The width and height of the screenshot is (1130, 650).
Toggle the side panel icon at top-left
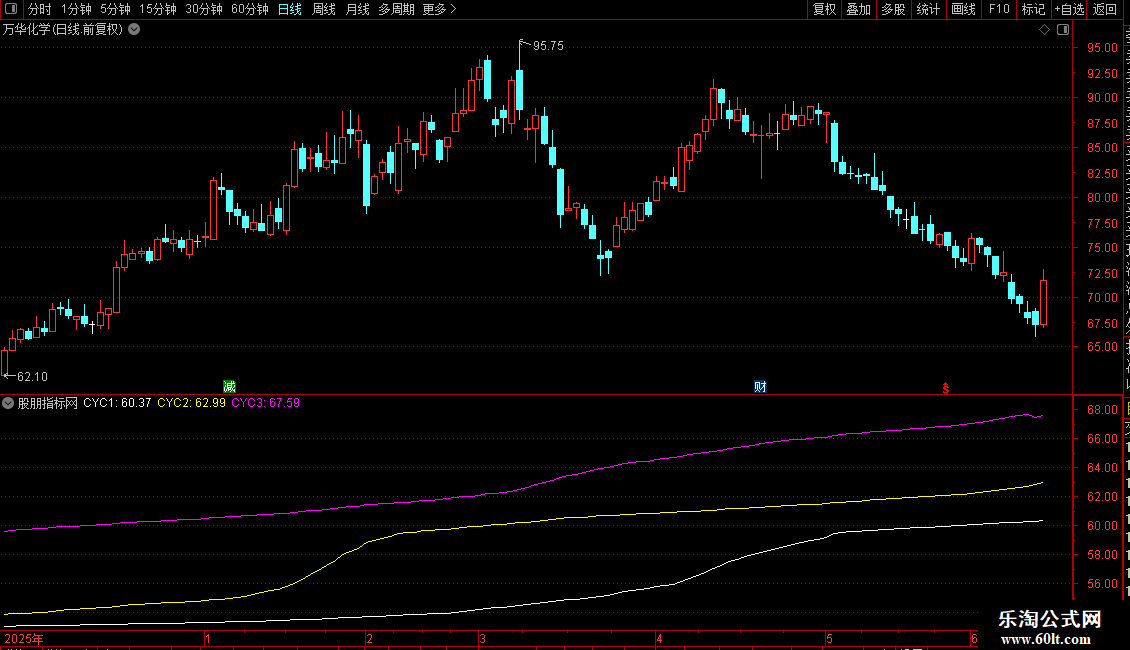tap(11, 9)
